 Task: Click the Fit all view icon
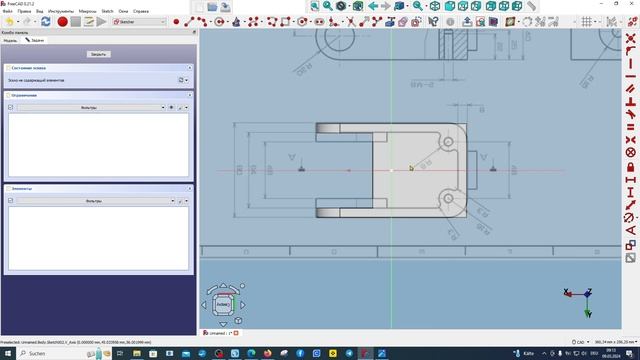[x=315, y=6]
